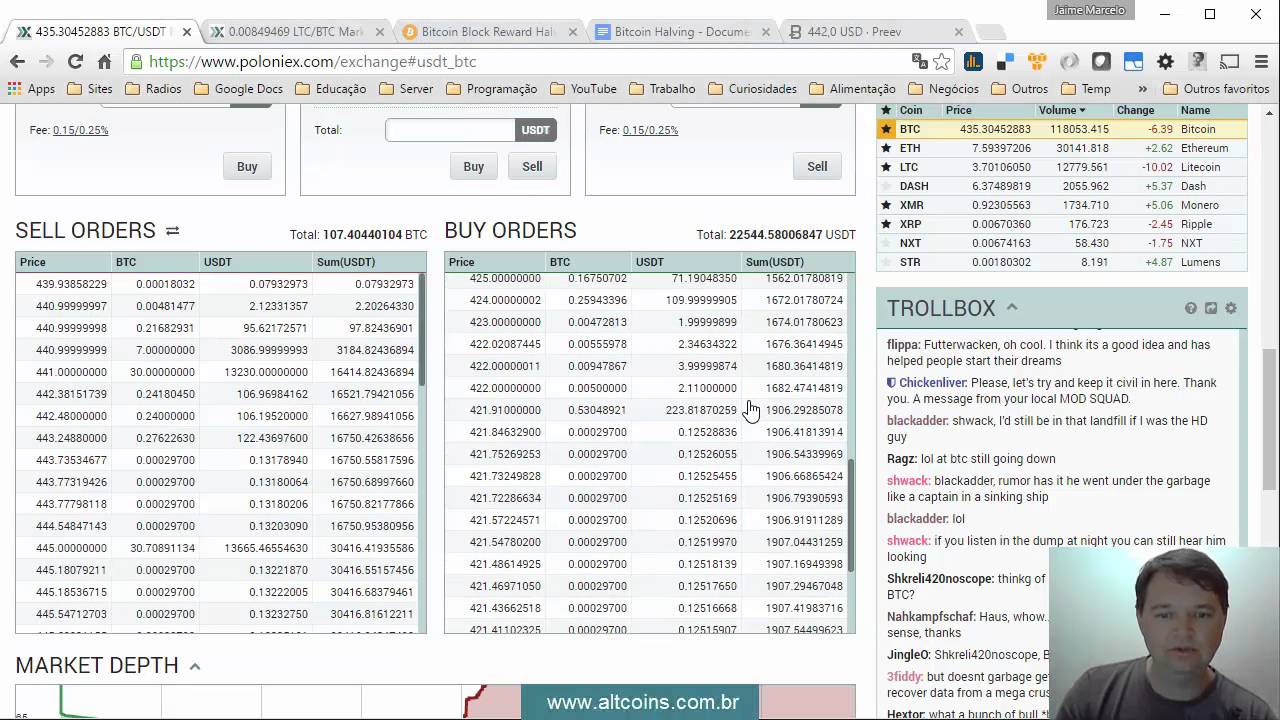
Task: Click buy order price 424.00000002
Action: point(505,300)
